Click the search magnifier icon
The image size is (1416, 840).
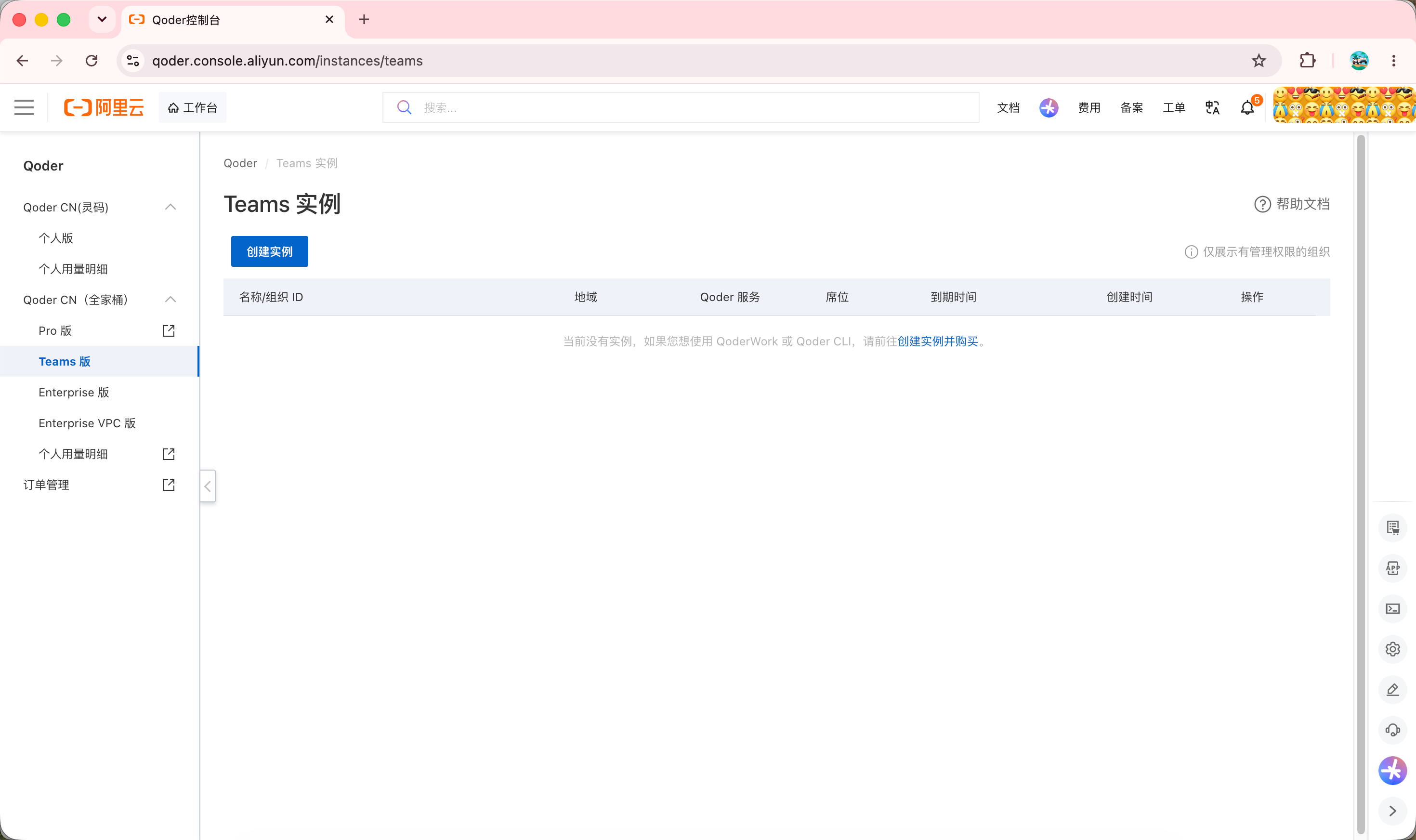[x=404, y=107]
